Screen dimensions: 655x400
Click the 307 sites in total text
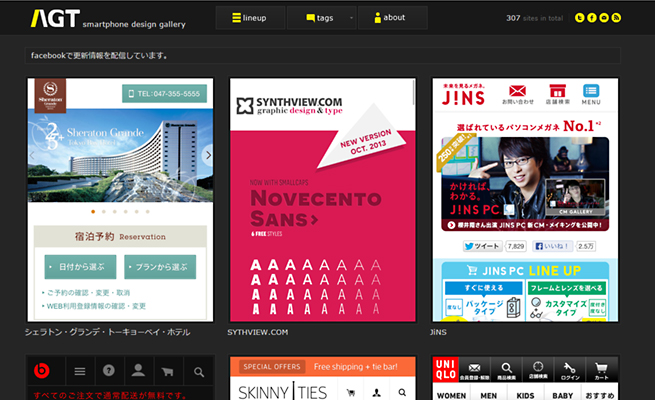pyautogui.click(x=534, y=18)
